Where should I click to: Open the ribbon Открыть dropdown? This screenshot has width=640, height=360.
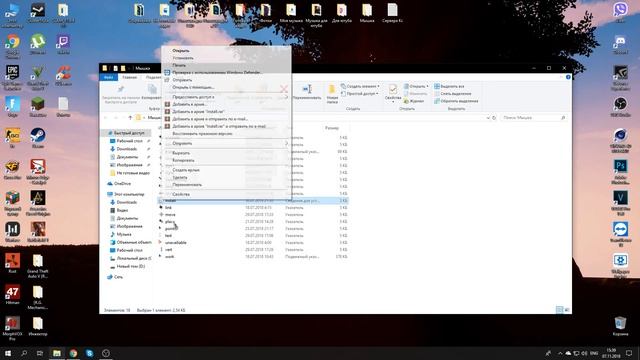pos(416,87)
